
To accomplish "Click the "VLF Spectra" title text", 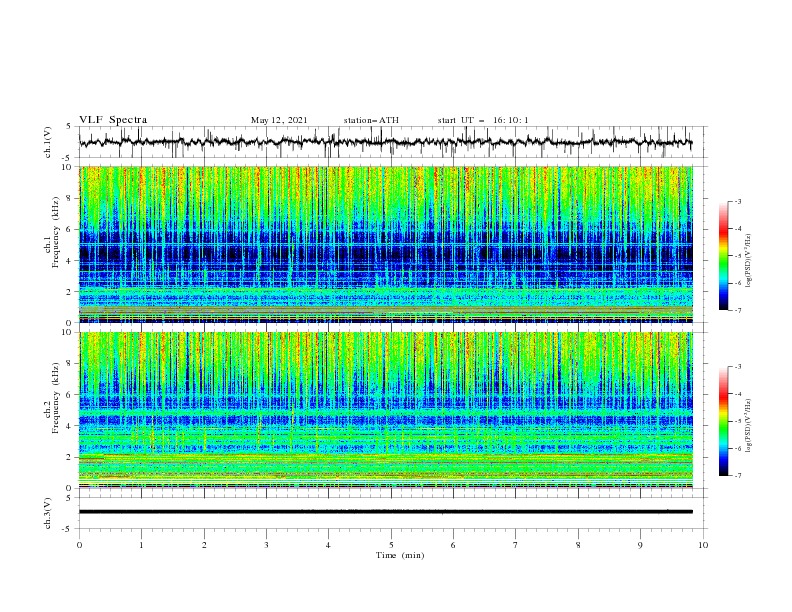I will click(113, 120).
